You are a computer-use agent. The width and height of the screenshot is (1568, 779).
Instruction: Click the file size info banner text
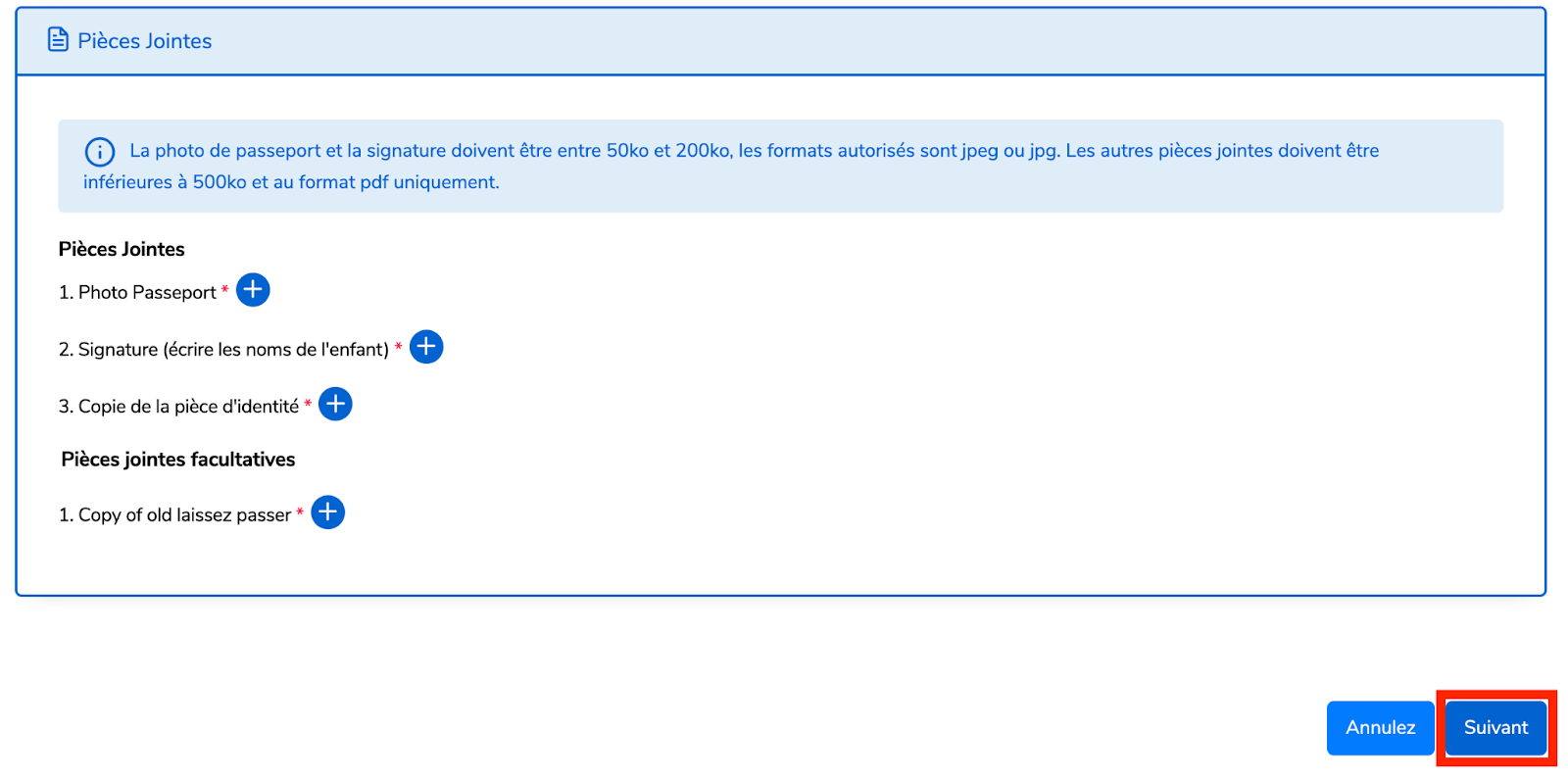point(731,166)
